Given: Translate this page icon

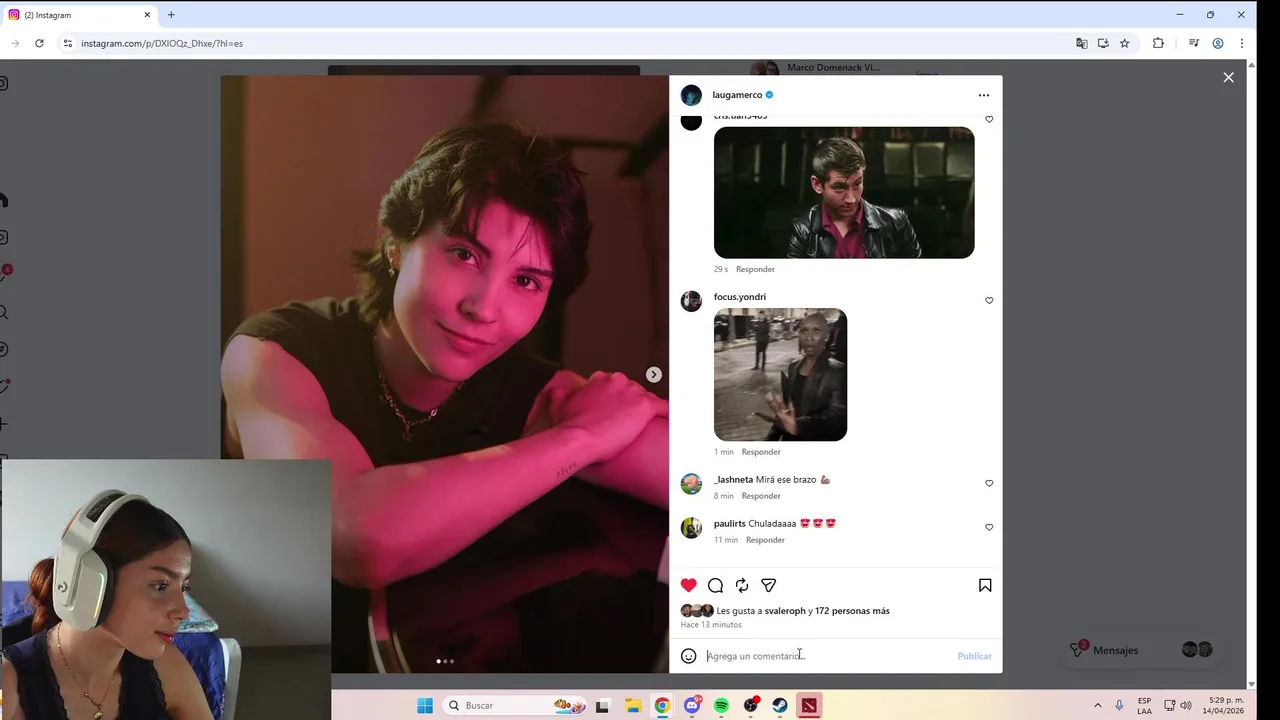Looking at the screenshot, I should point(1081,43).
